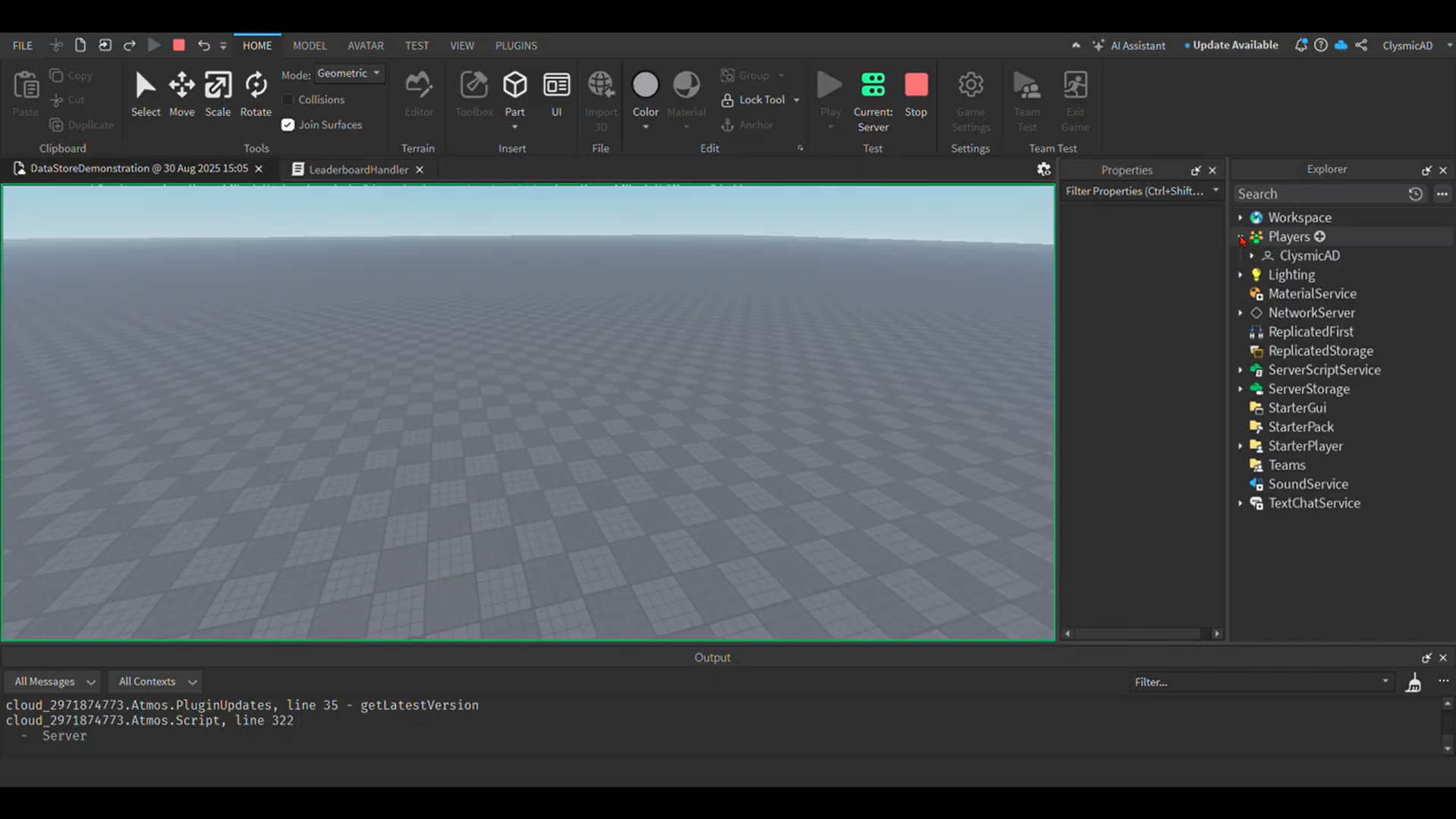Open the Color picker circle
The width and height of the screenshot is (1456, 819).
(x=645, y=84)
